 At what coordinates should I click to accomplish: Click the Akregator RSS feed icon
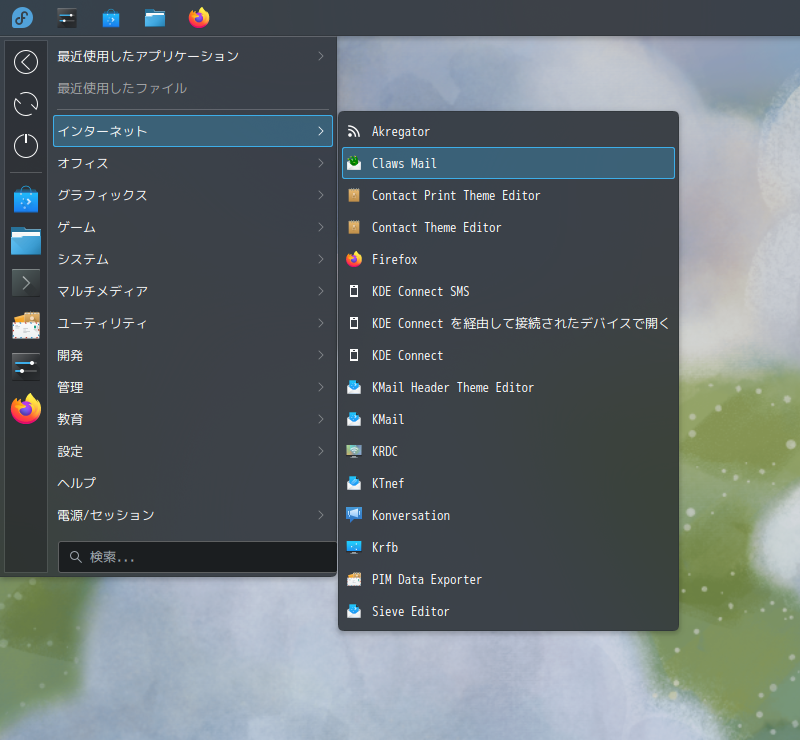coord(354,132)
